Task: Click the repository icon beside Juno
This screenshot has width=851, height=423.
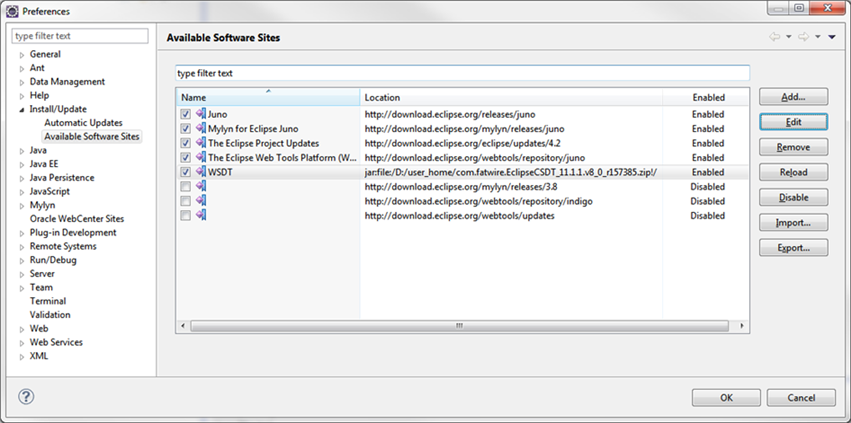Action: tap(201, 114)
